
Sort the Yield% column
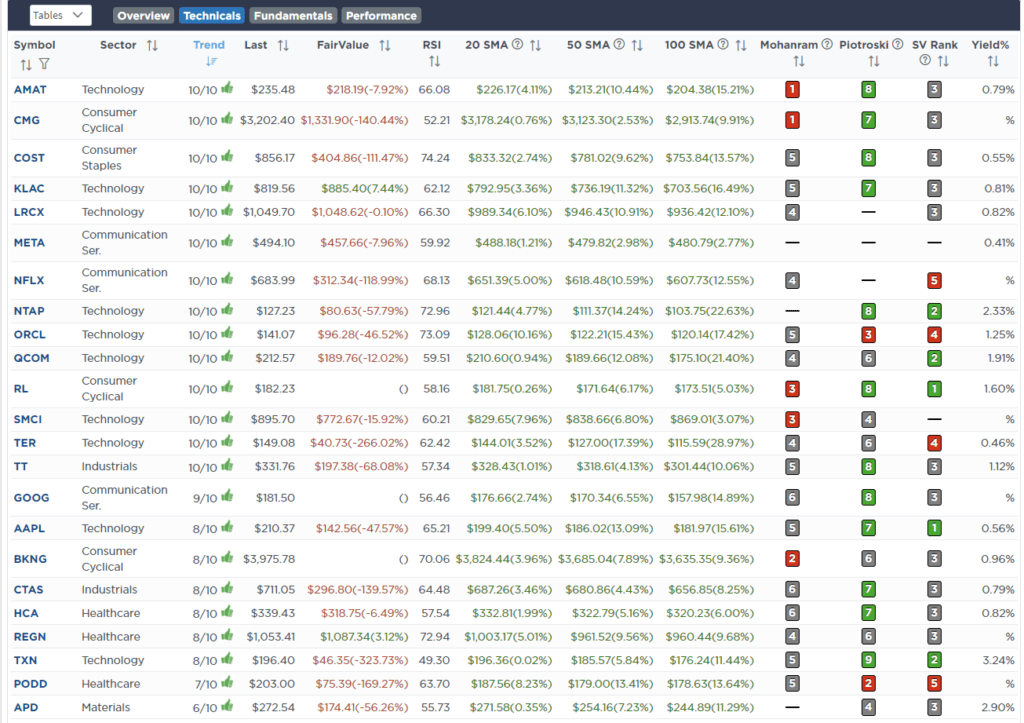pyautogui.click(x=992, y=61)
